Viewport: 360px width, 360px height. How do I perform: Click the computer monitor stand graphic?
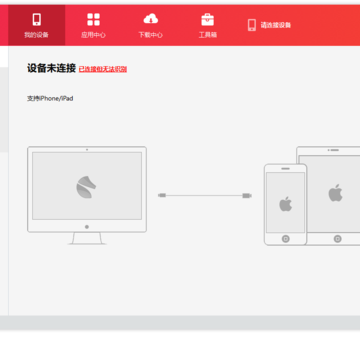point(87,238)
